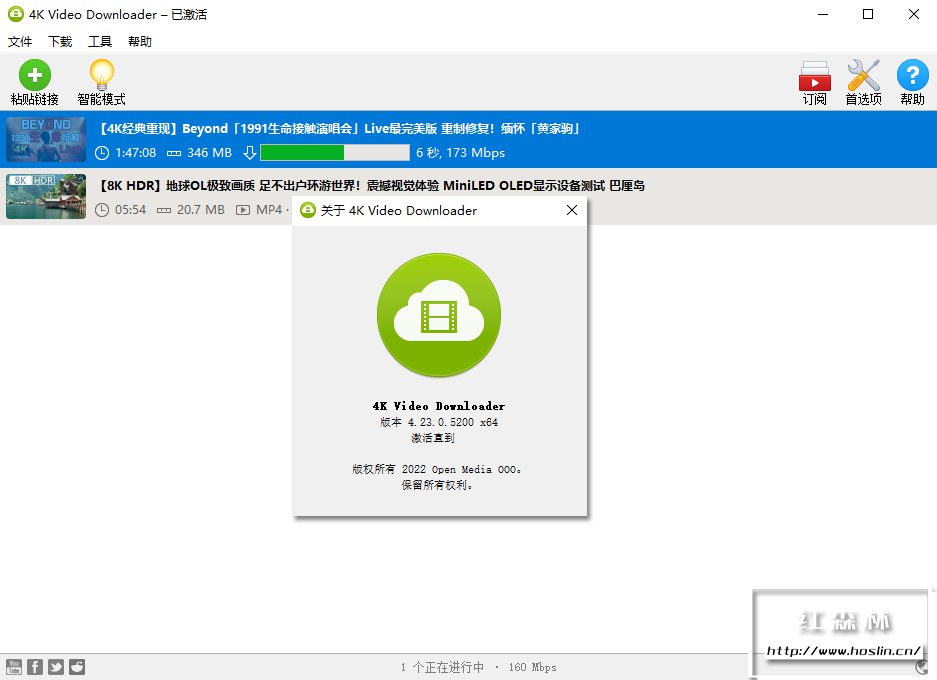The image size is (937, 680).
Task: Close the 关于 4K Video Downloader dialog
Action: (x=572, y=210)
